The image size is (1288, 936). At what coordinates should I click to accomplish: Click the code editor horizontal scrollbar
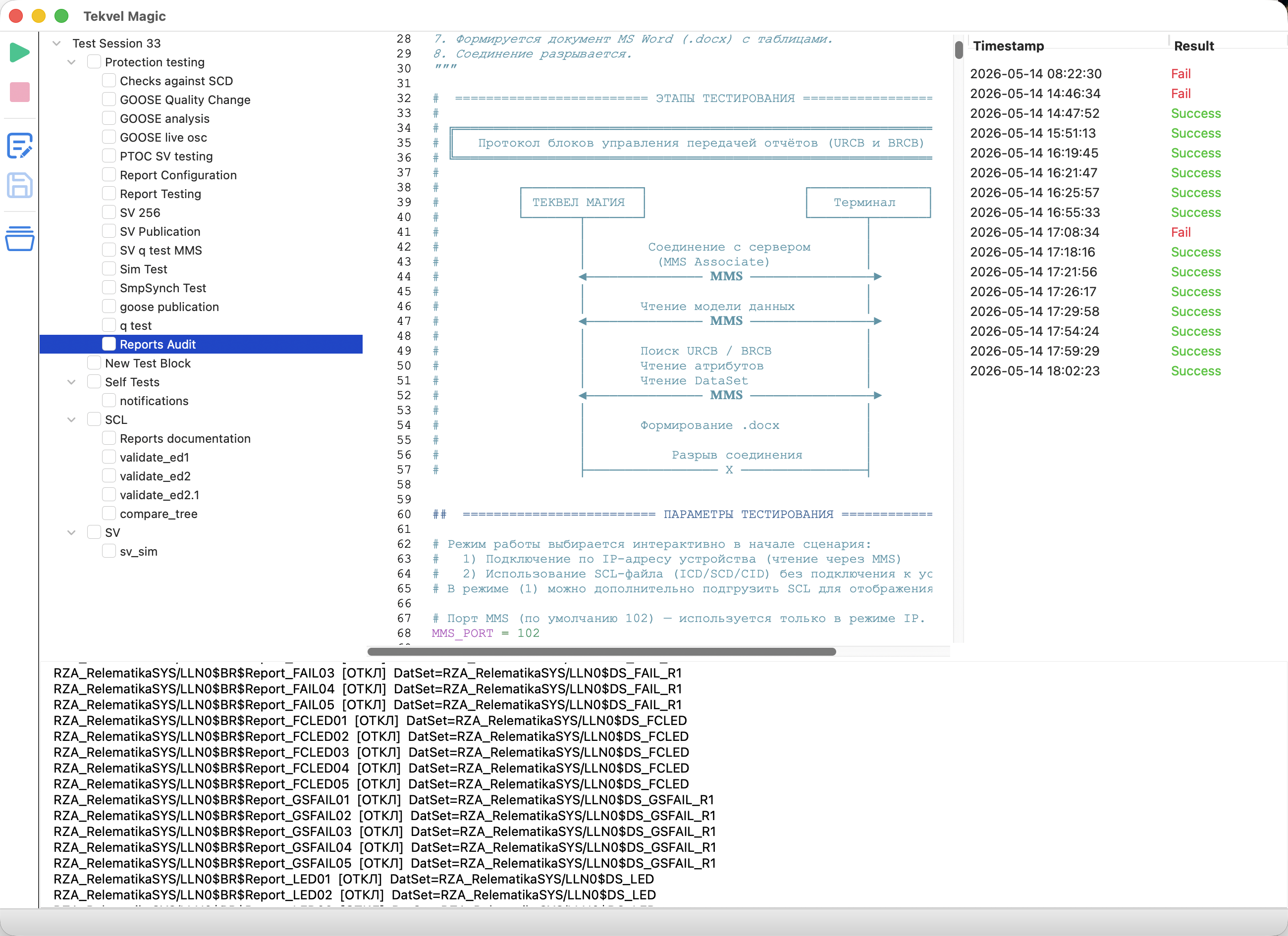click(x=601, y=651)
